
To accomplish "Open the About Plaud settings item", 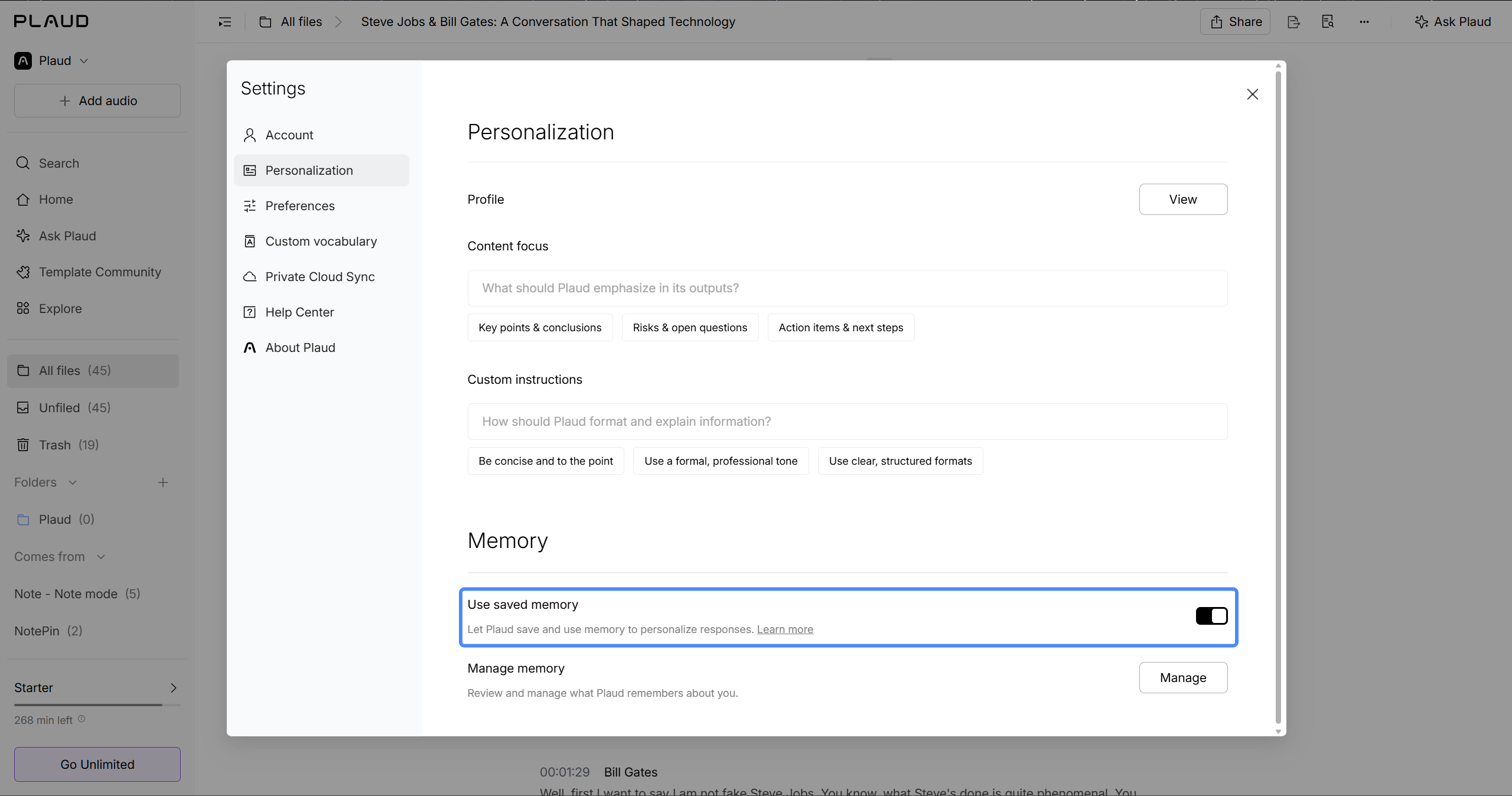I will click(321, 348).
